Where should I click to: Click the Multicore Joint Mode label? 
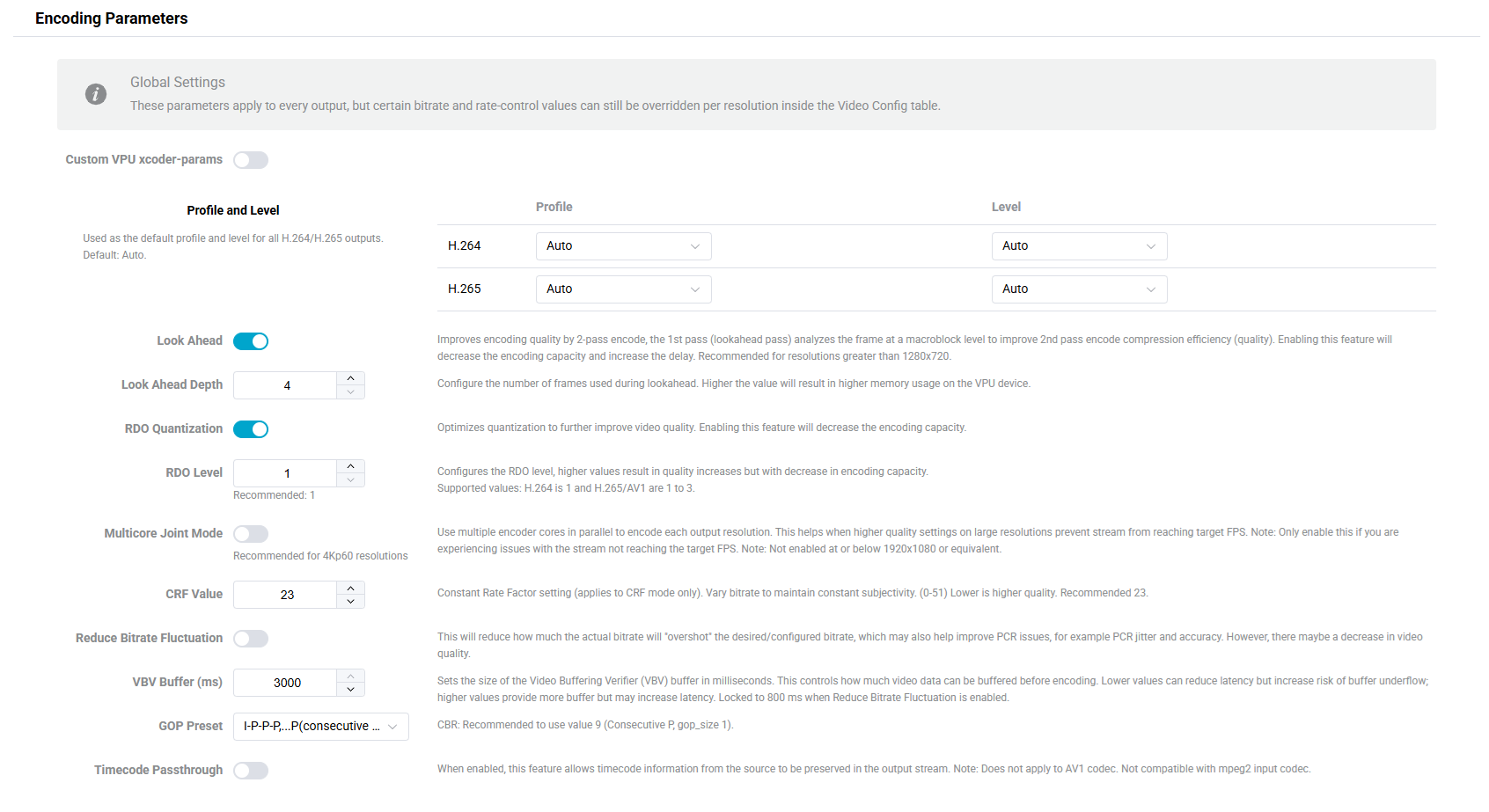click(x=163, y=533)
